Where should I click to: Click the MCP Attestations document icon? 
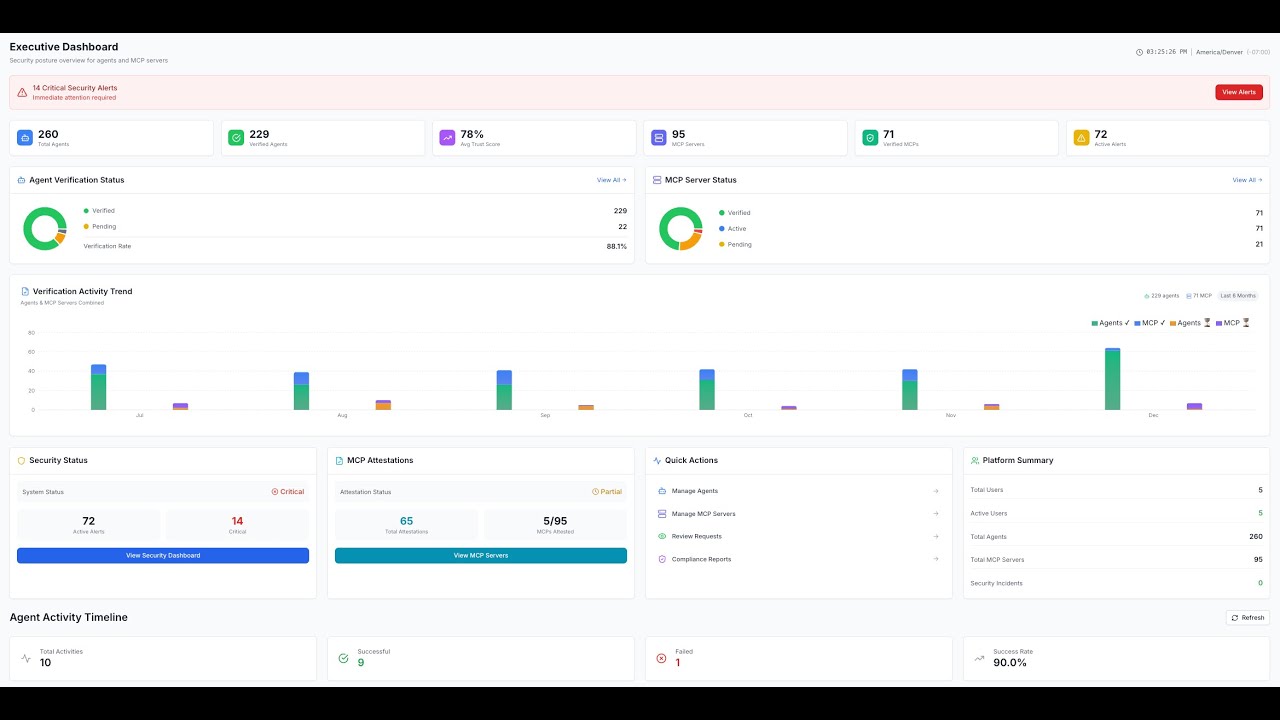coord(339,461)
